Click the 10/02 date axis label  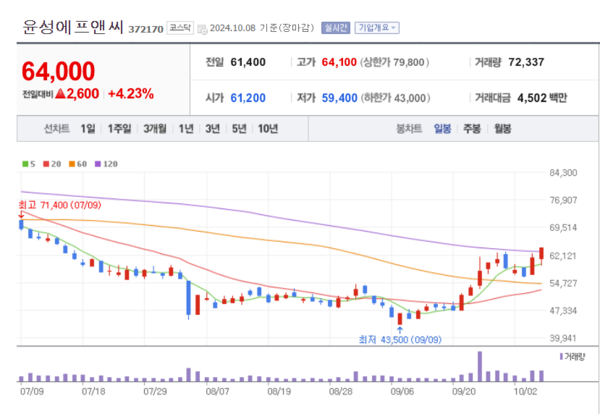click(x=525, y=392)
